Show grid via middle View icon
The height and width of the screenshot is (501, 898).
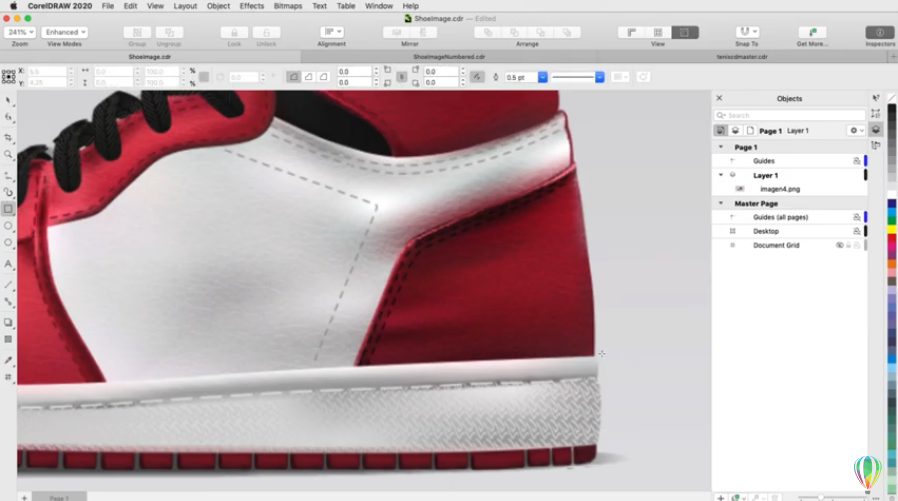(x=658, y=33)
